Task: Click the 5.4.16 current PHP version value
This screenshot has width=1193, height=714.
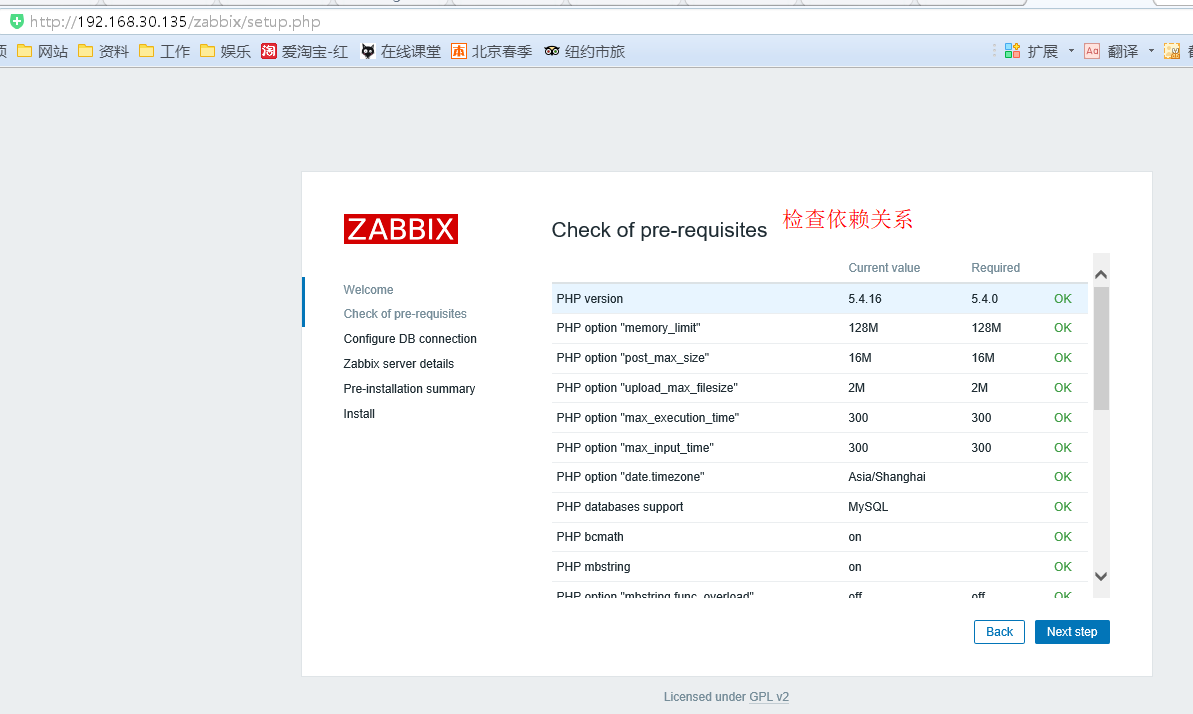Action: 865,299
